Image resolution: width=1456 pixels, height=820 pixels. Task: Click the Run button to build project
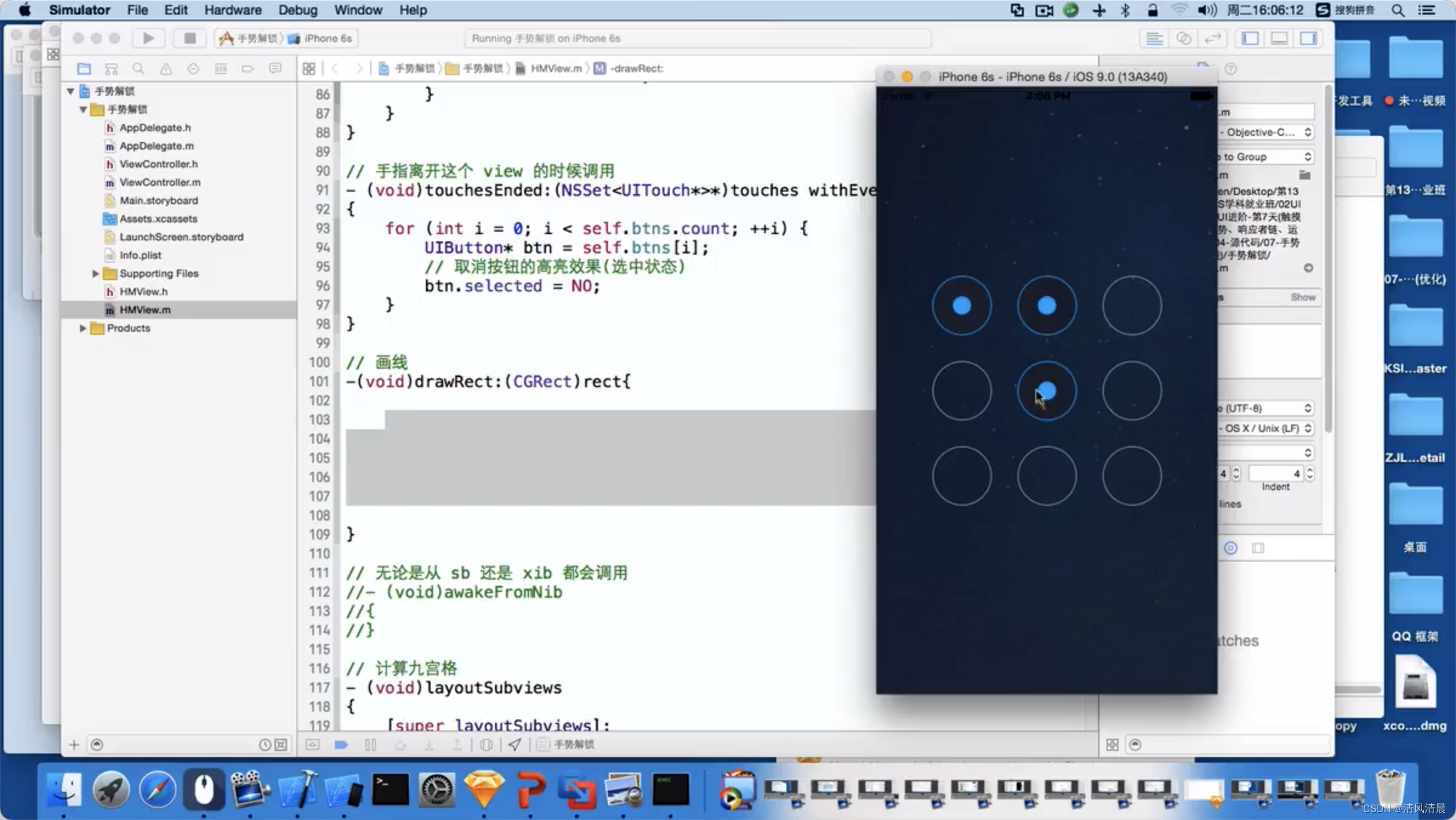tap(148, 38)
